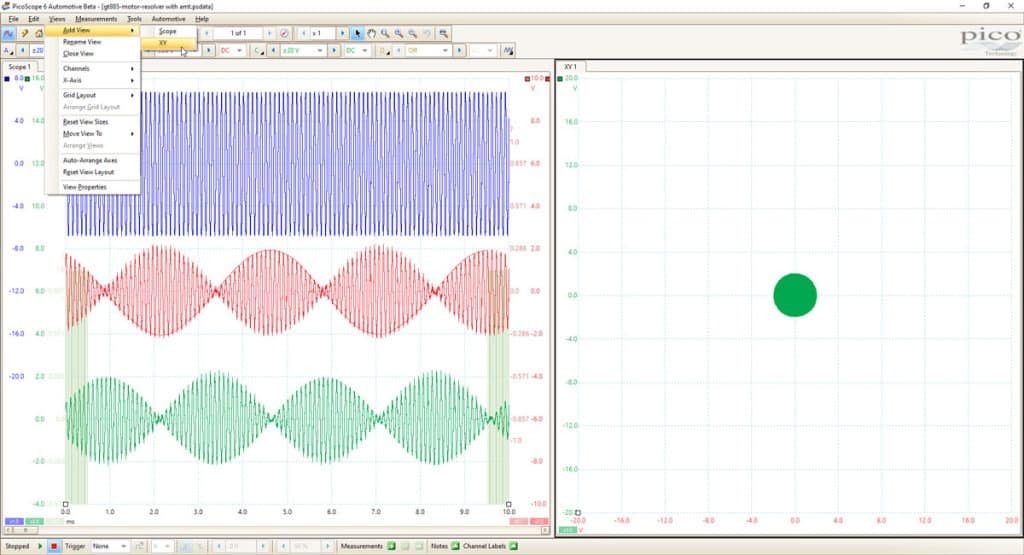Click the right time ruler handle at 10.0 ms
The image size is (1024, 555).
(508, 504)
